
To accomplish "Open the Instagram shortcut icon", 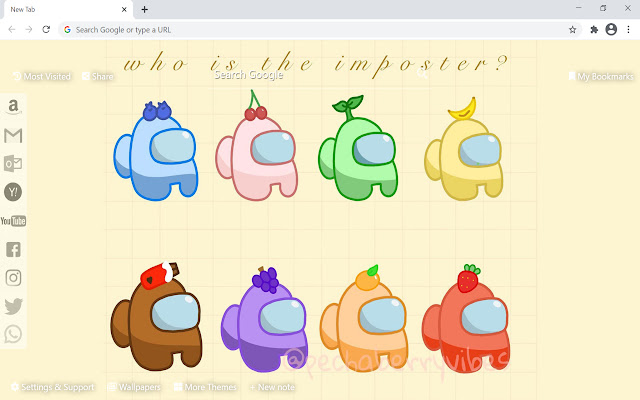I will [x=13, y=278].
